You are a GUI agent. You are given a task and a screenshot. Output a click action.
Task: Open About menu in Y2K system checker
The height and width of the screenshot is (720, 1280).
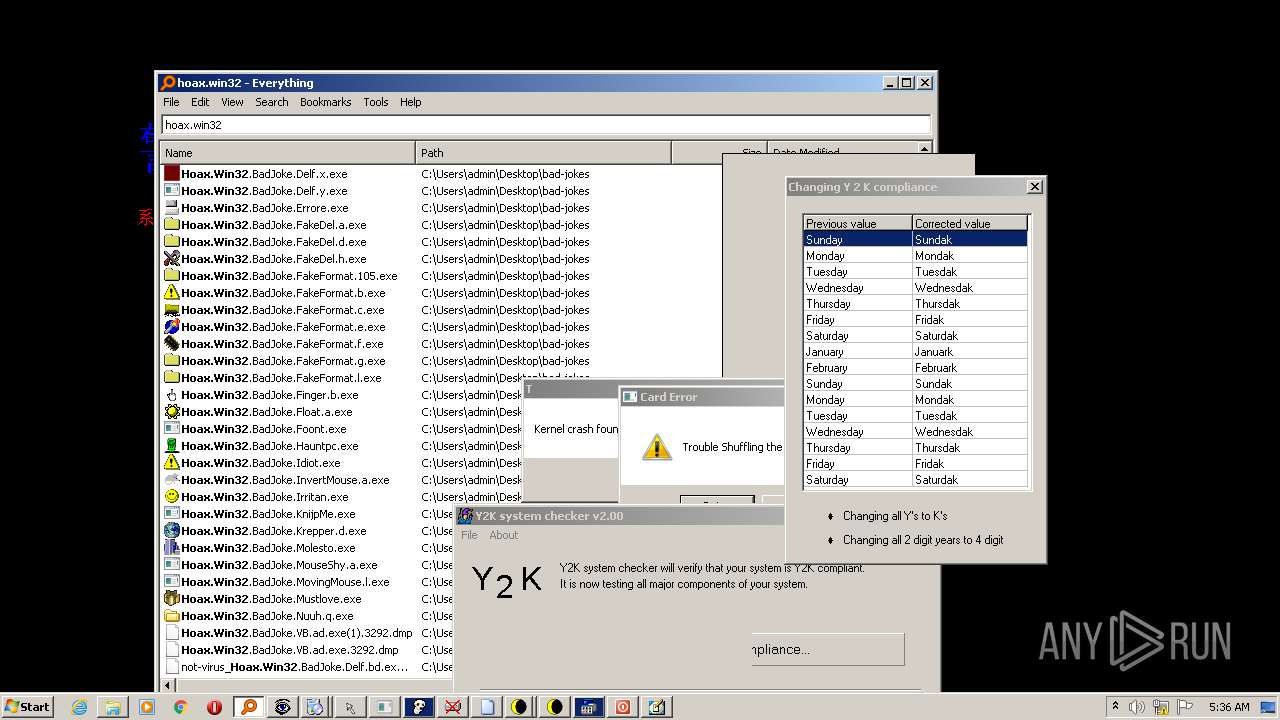click(x=503, y=535)
